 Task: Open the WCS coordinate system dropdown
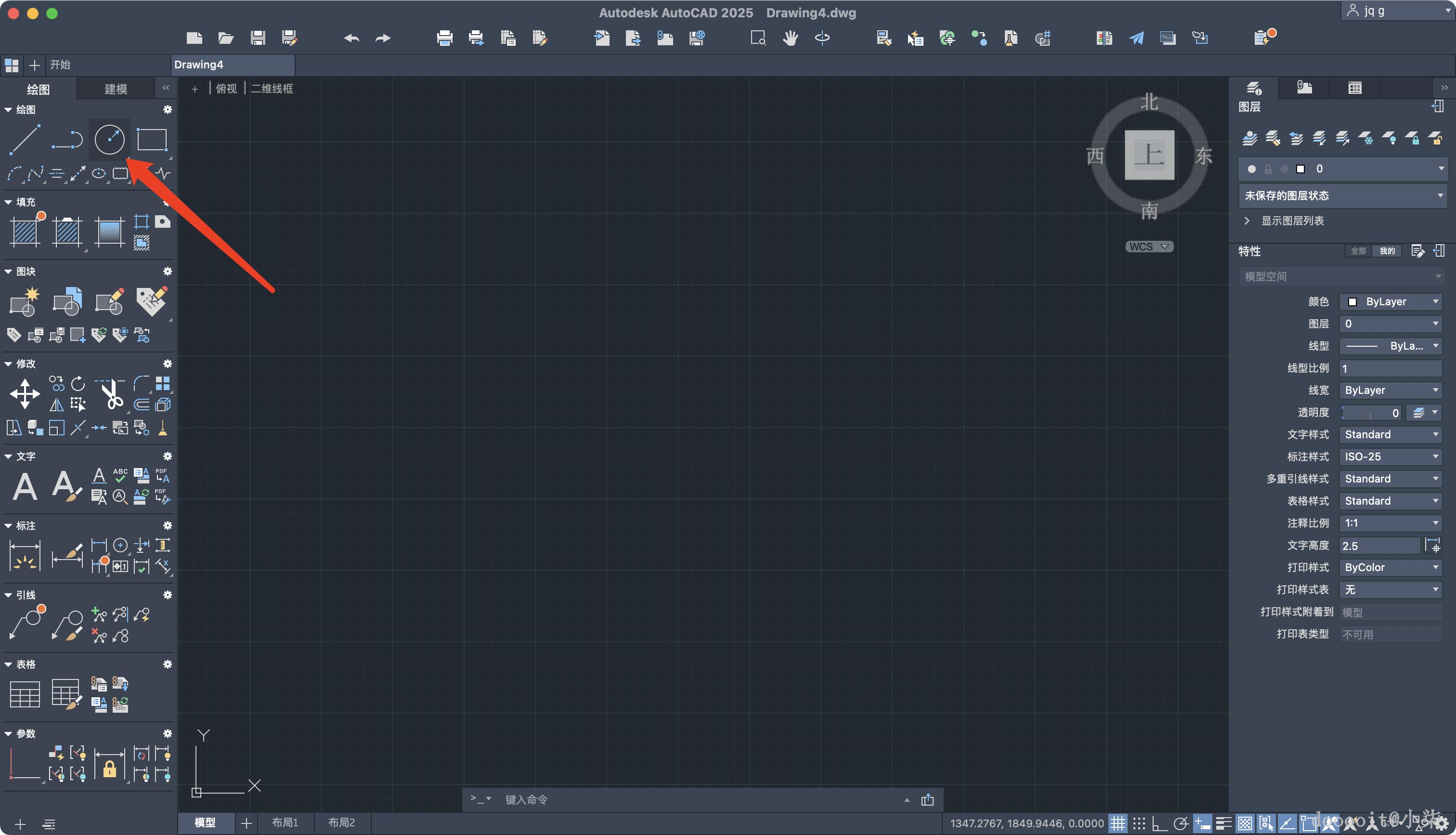click(1149, 247)
